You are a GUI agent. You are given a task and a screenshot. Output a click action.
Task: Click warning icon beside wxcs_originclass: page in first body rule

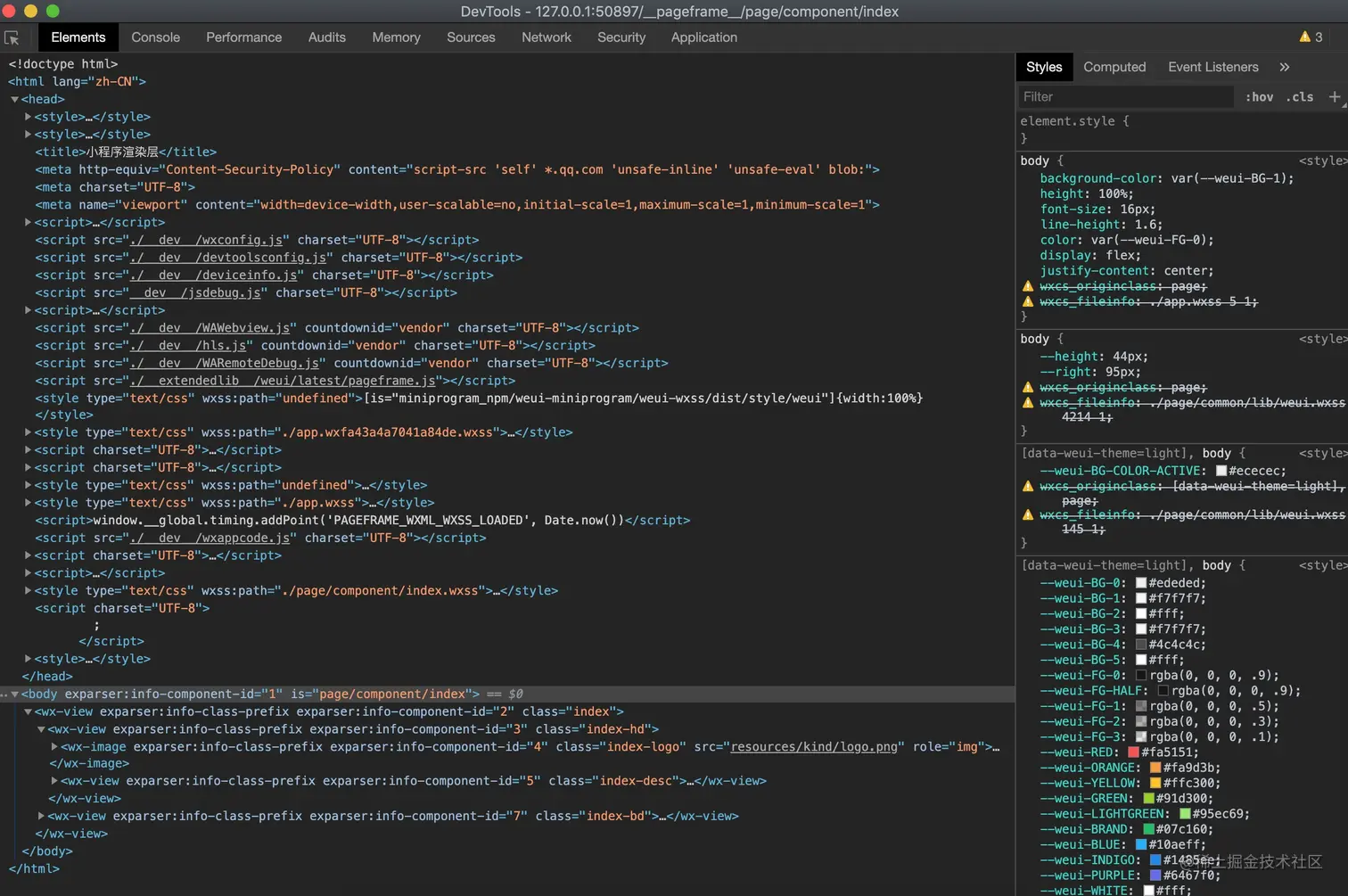coord(1028,286)
